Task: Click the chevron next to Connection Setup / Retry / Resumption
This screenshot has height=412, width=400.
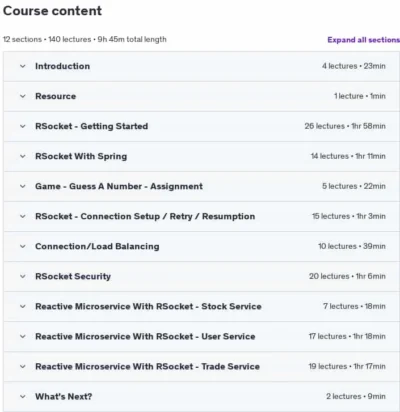Action: pyautogui.click(x=23, y=216)
